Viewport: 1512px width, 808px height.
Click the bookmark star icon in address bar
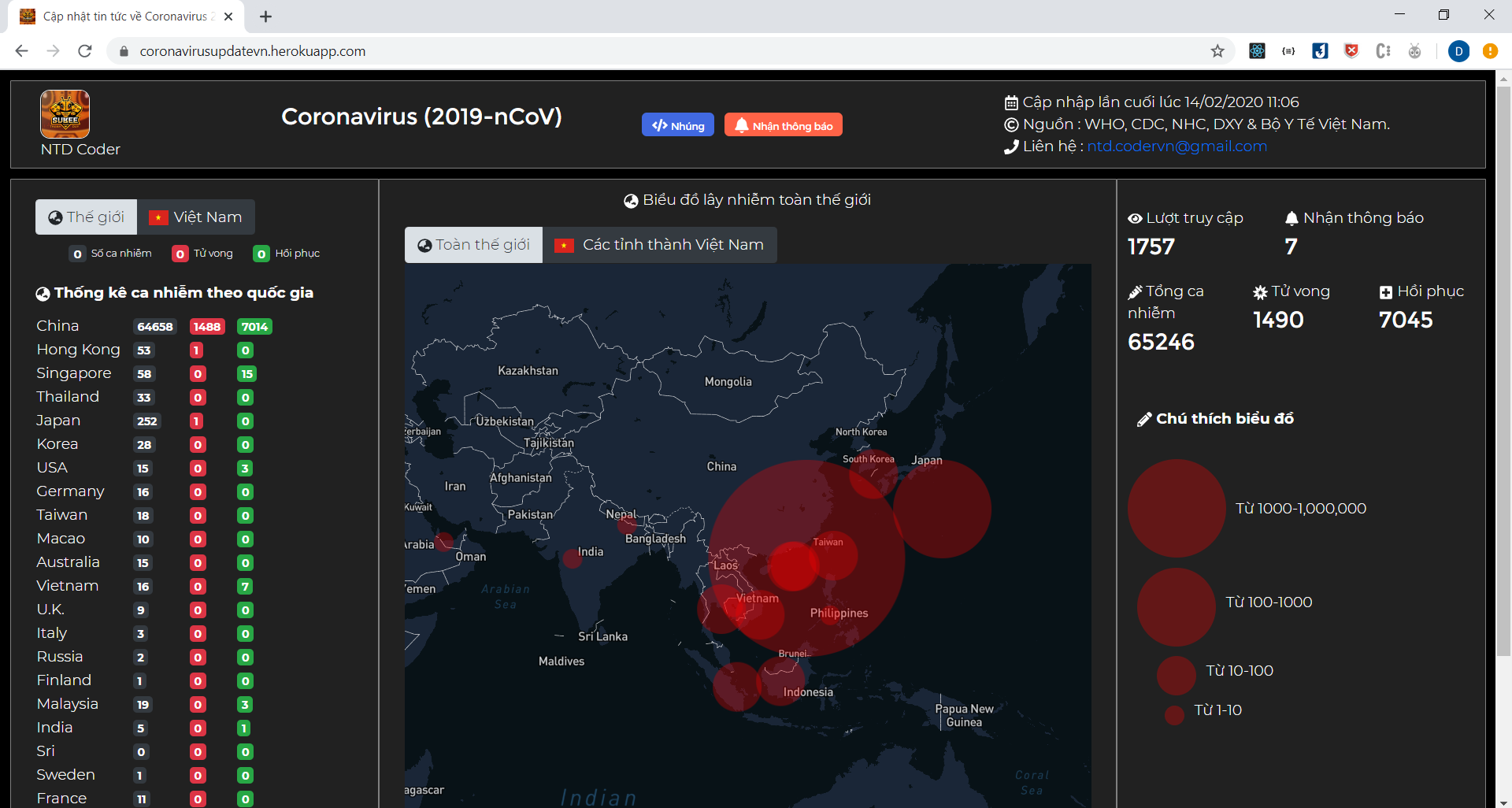(1217, 51)
